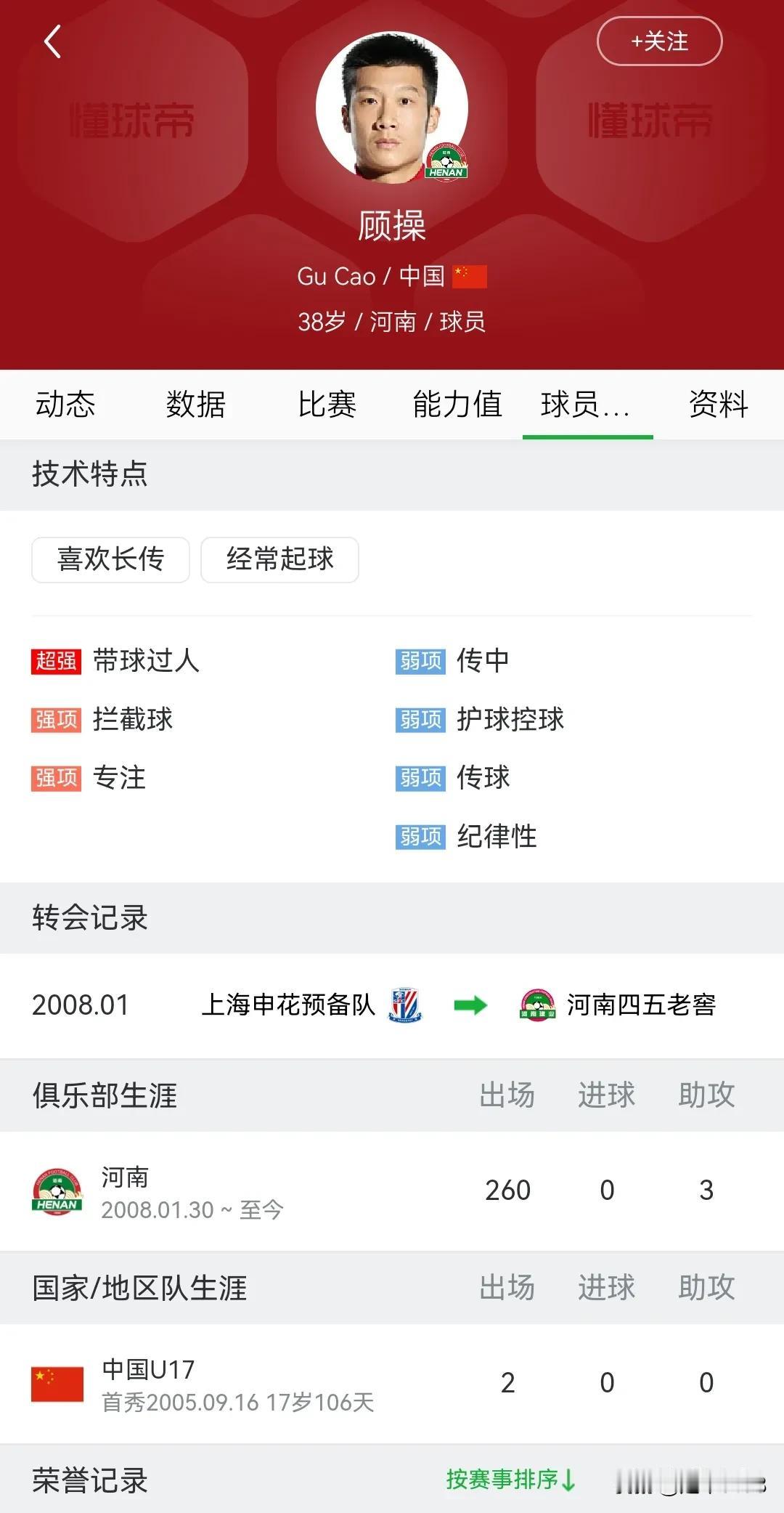
Task: Open 2008.01 transfer record row
Action: point(392,1005)
